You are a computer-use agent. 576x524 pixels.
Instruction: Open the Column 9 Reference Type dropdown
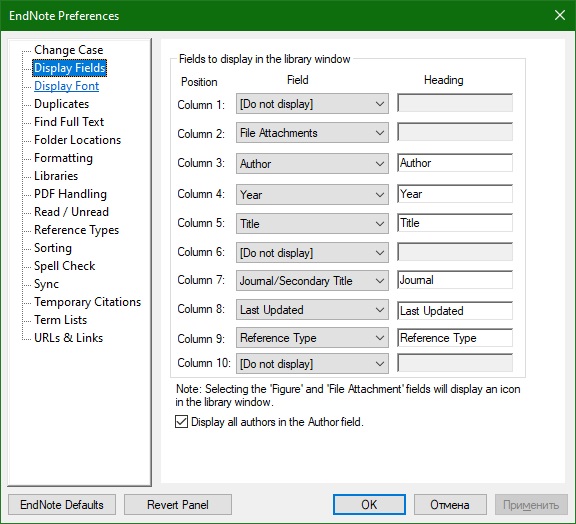(312, 338)
